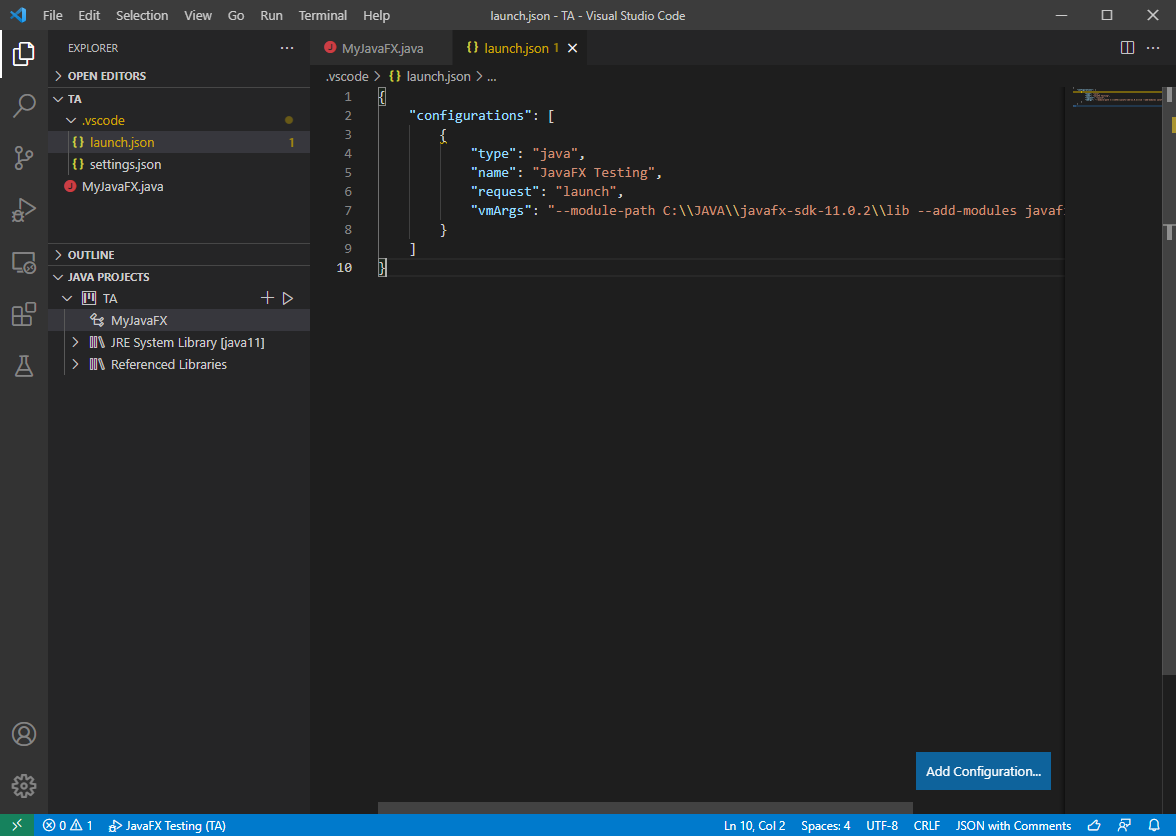Change indentation via Spaces: 4
This screenshot has width=1176, height=836.
coord(825,826)
